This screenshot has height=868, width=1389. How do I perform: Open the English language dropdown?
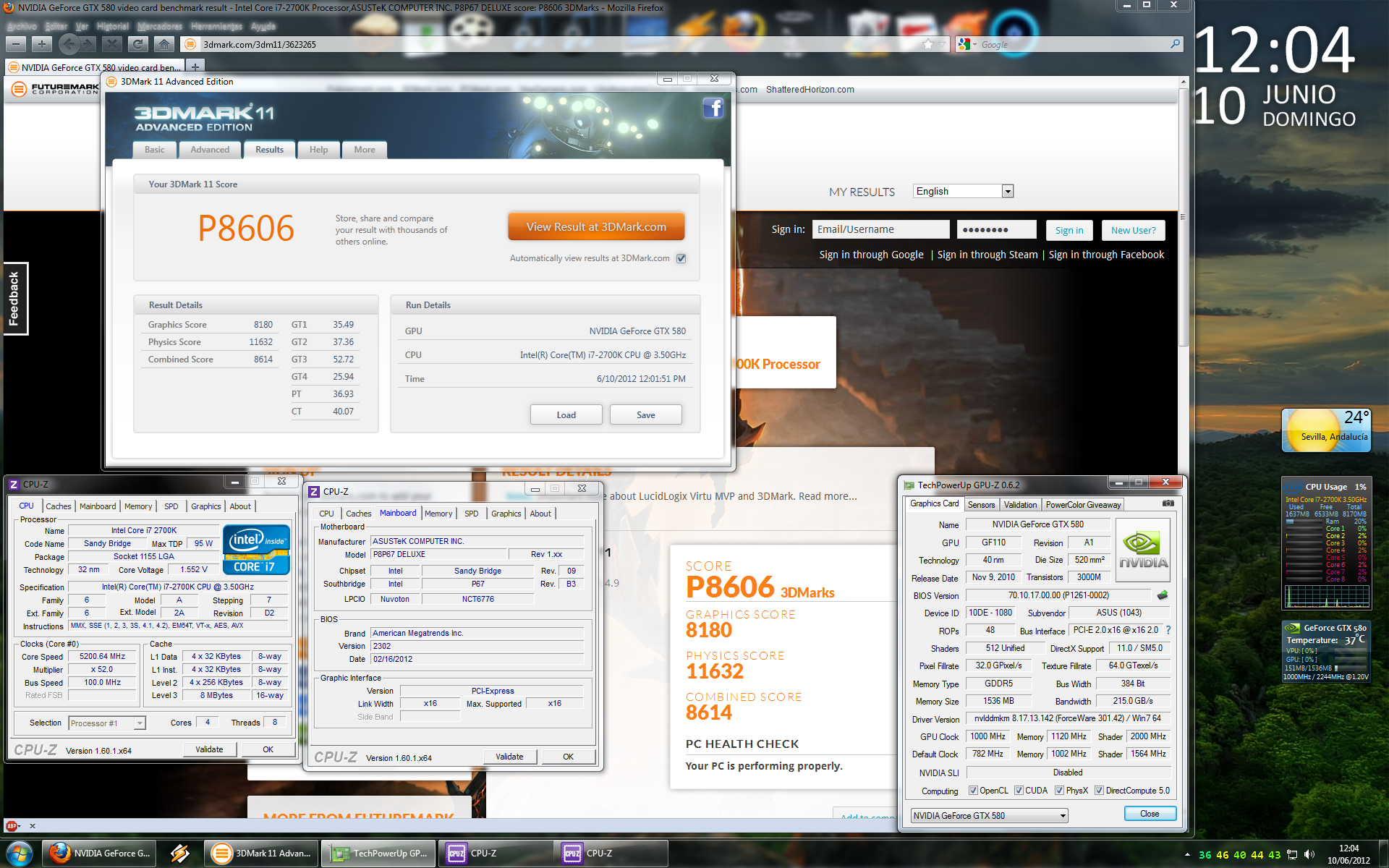963,191
